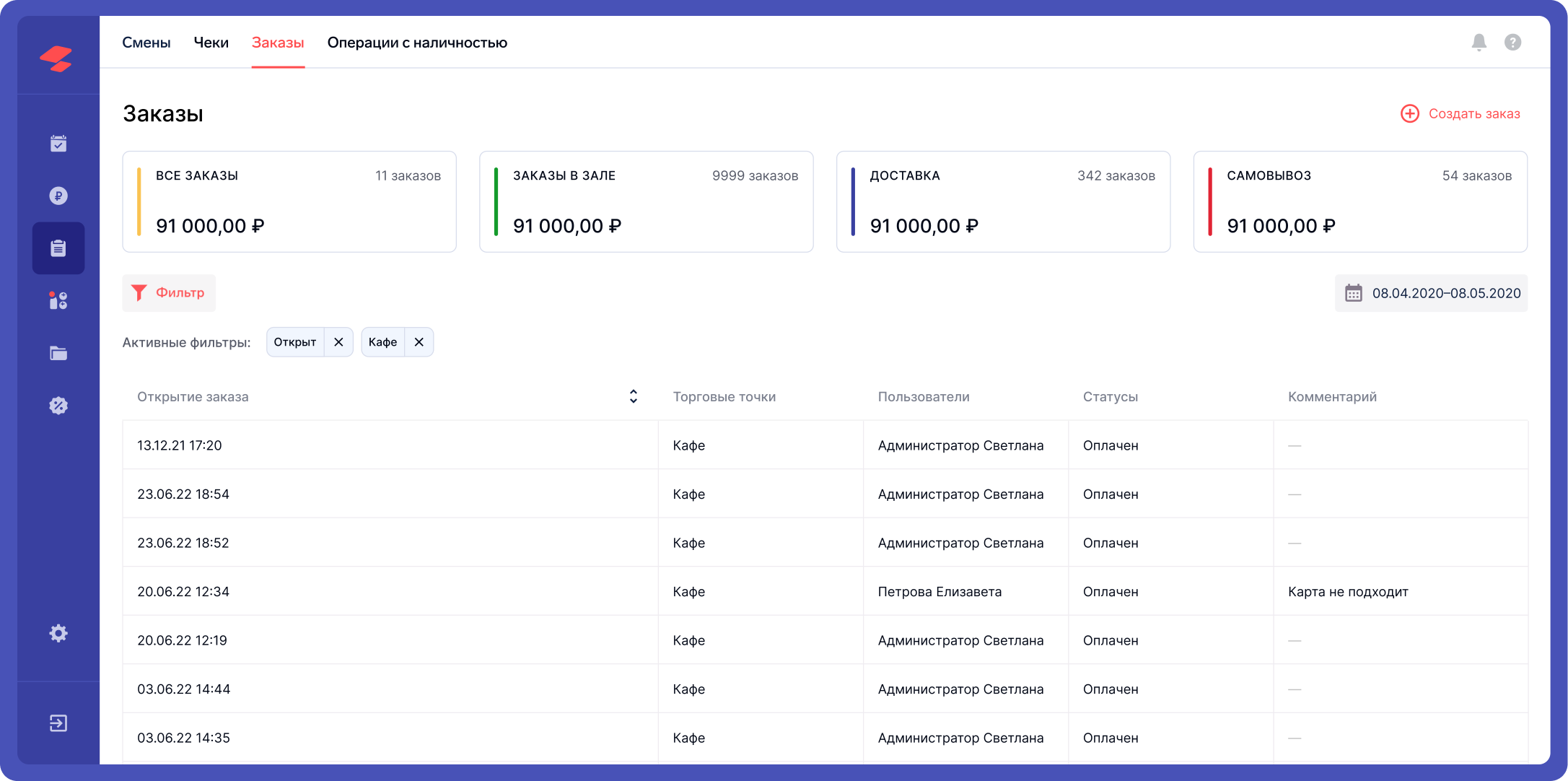Switch to the 'Чеки' tab
1568x781 pixels.
[x=211, y=43]
